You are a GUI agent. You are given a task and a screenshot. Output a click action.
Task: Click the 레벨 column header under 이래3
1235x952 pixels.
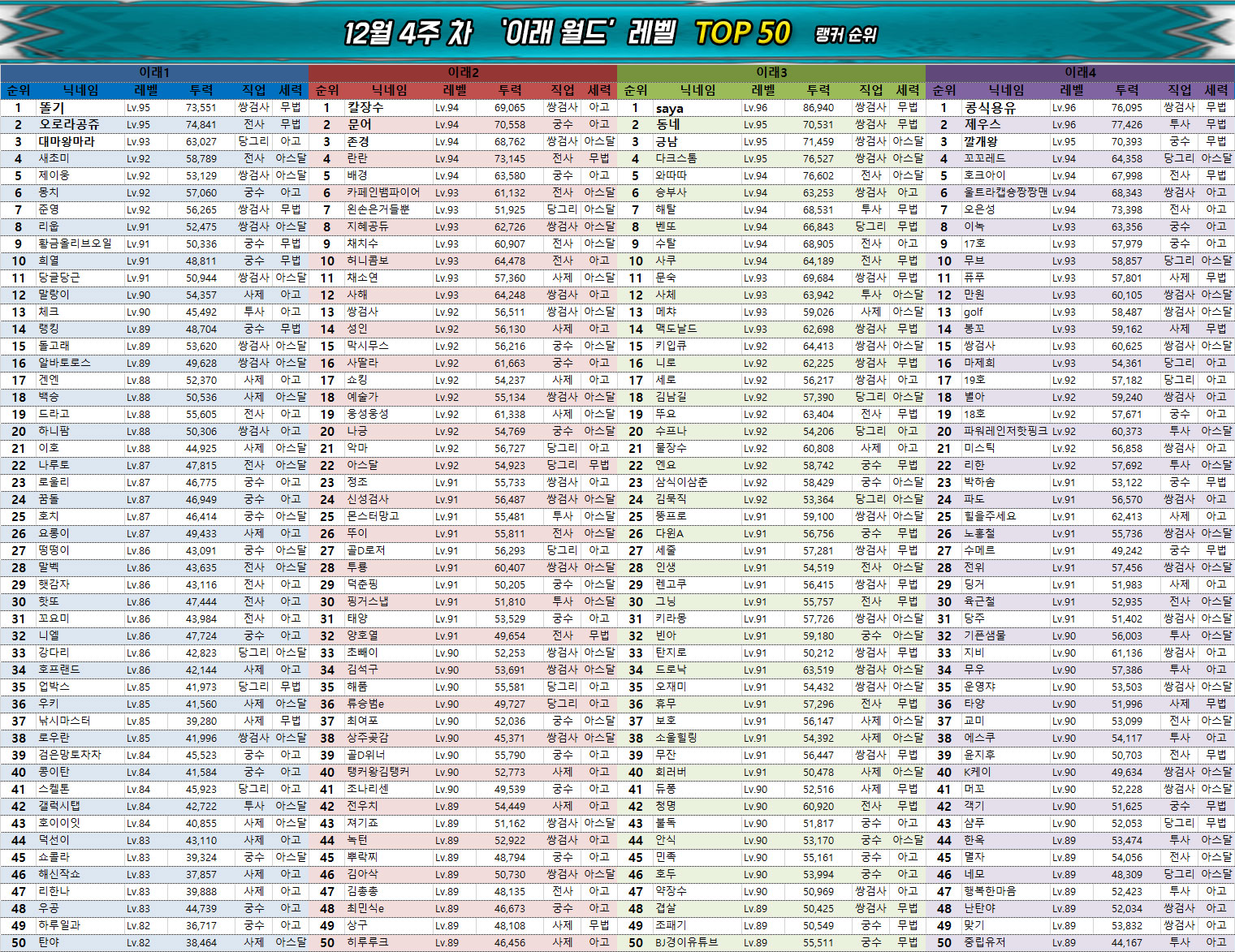(x=763, y=90)
